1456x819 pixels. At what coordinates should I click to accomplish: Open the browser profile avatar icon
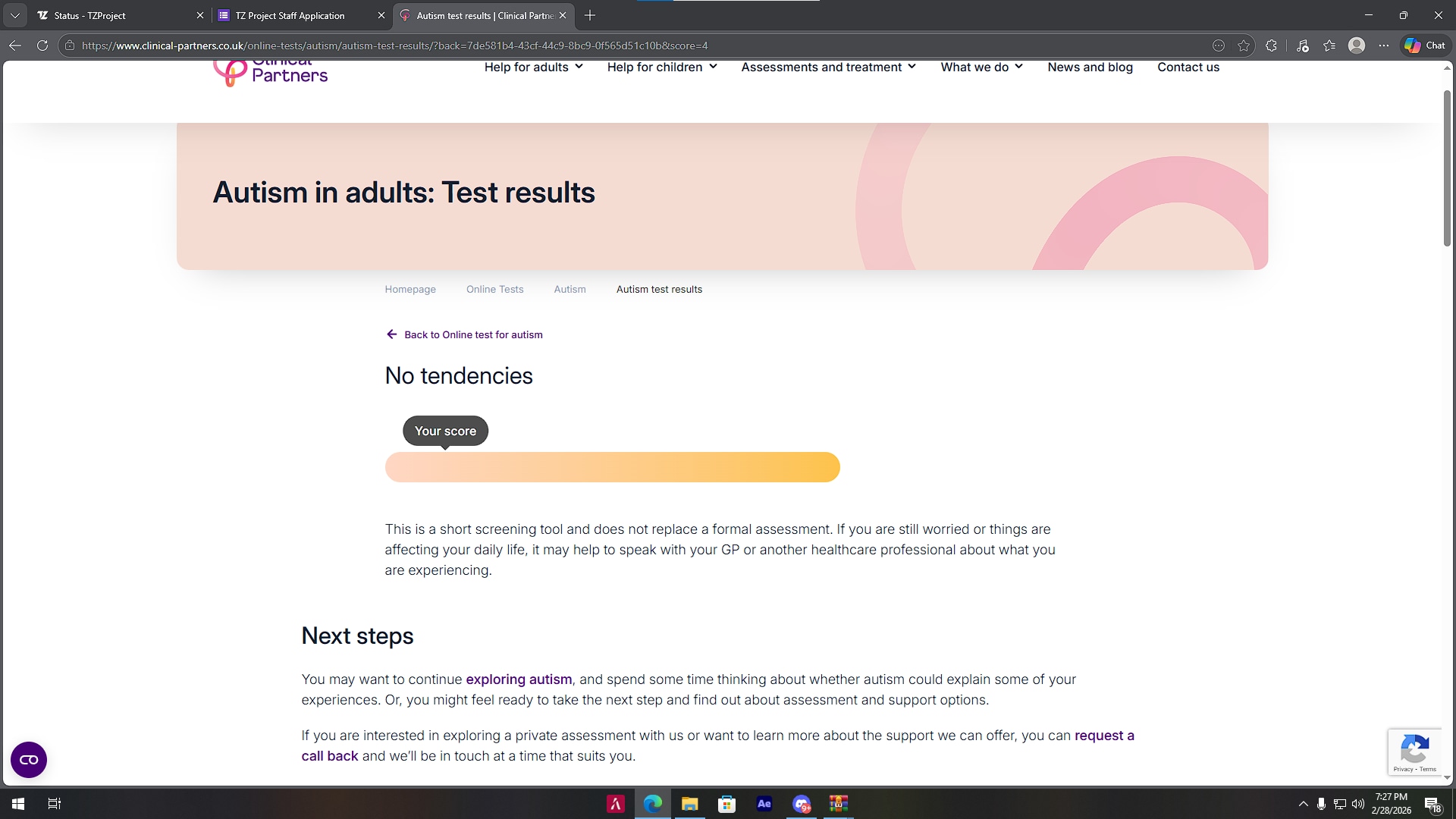(1357, 45)
